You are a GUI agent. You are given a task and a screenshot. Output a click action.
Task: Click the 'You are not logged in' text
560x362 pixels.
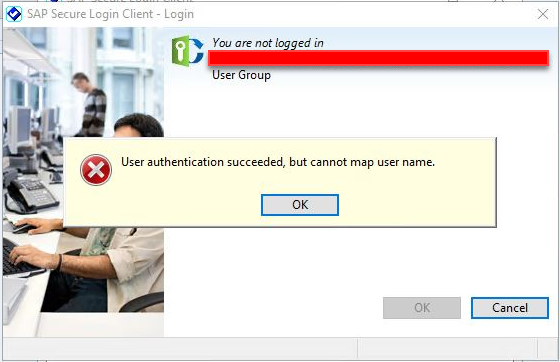pos(268,43)
